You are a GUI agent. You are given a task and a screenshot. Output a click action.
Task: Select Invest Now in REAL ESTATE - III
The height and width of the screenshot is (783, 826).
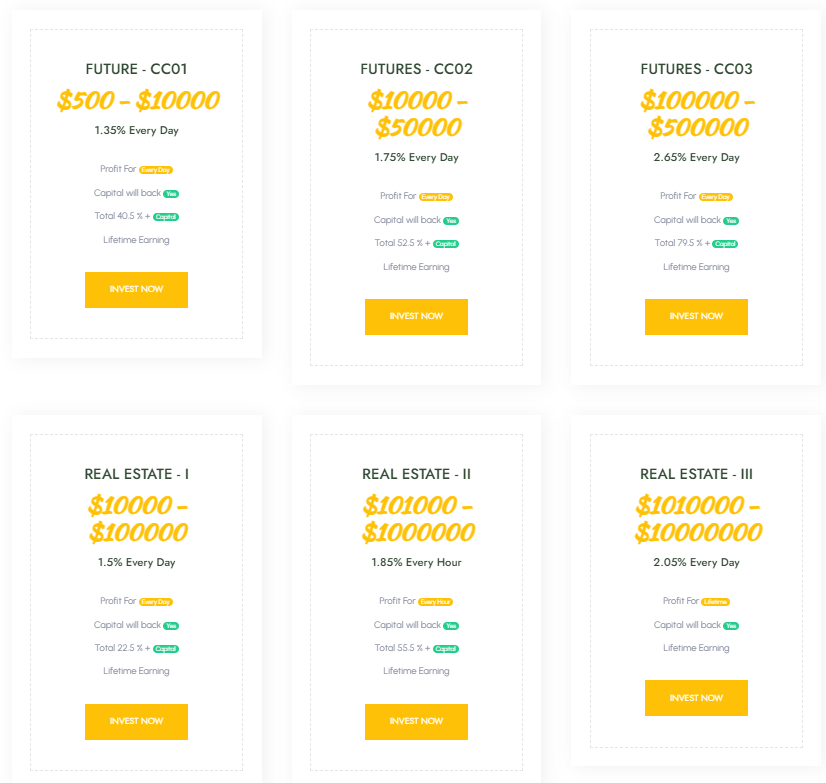click(x=696, y=698)
